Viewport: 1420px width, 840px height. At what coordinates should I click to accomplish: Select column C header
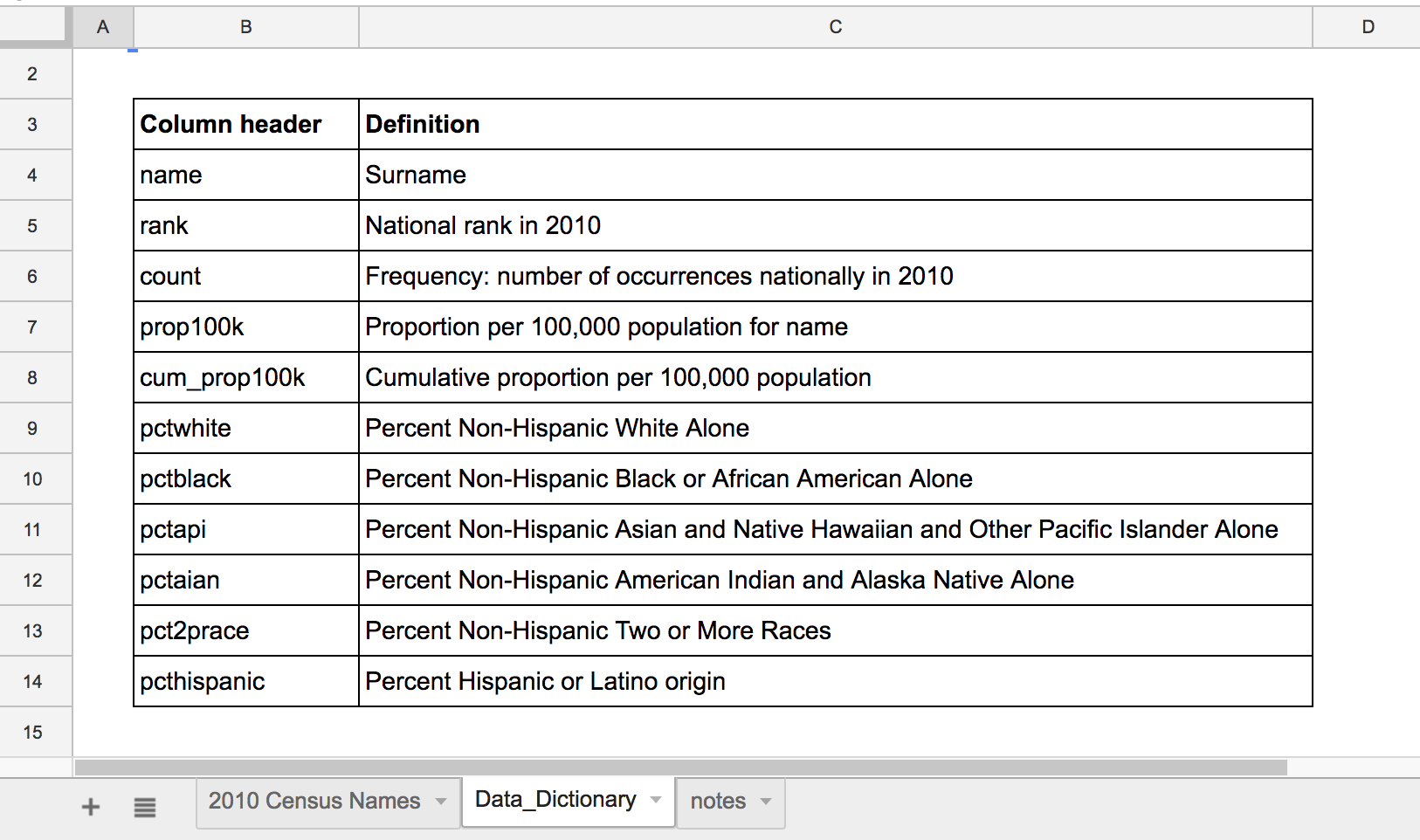click(x=836, y=27)
